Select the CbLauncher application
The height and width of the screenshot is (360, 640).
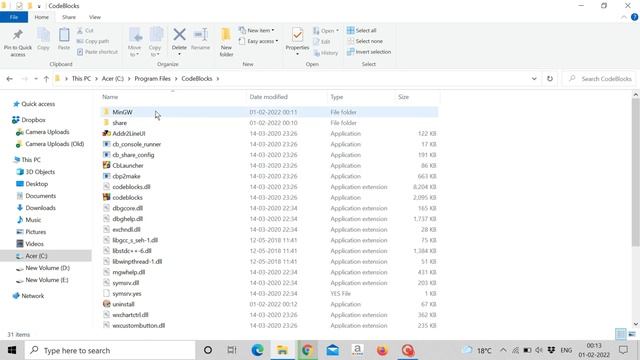269,165
